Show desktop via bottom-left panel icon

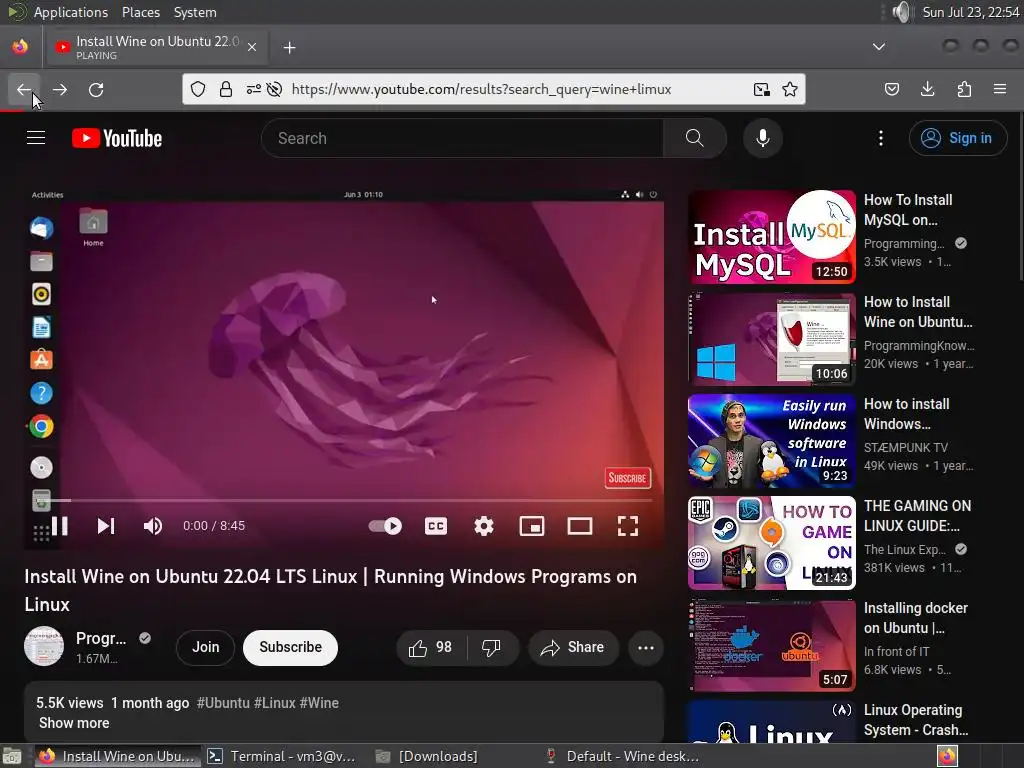(x=12, y=756)
